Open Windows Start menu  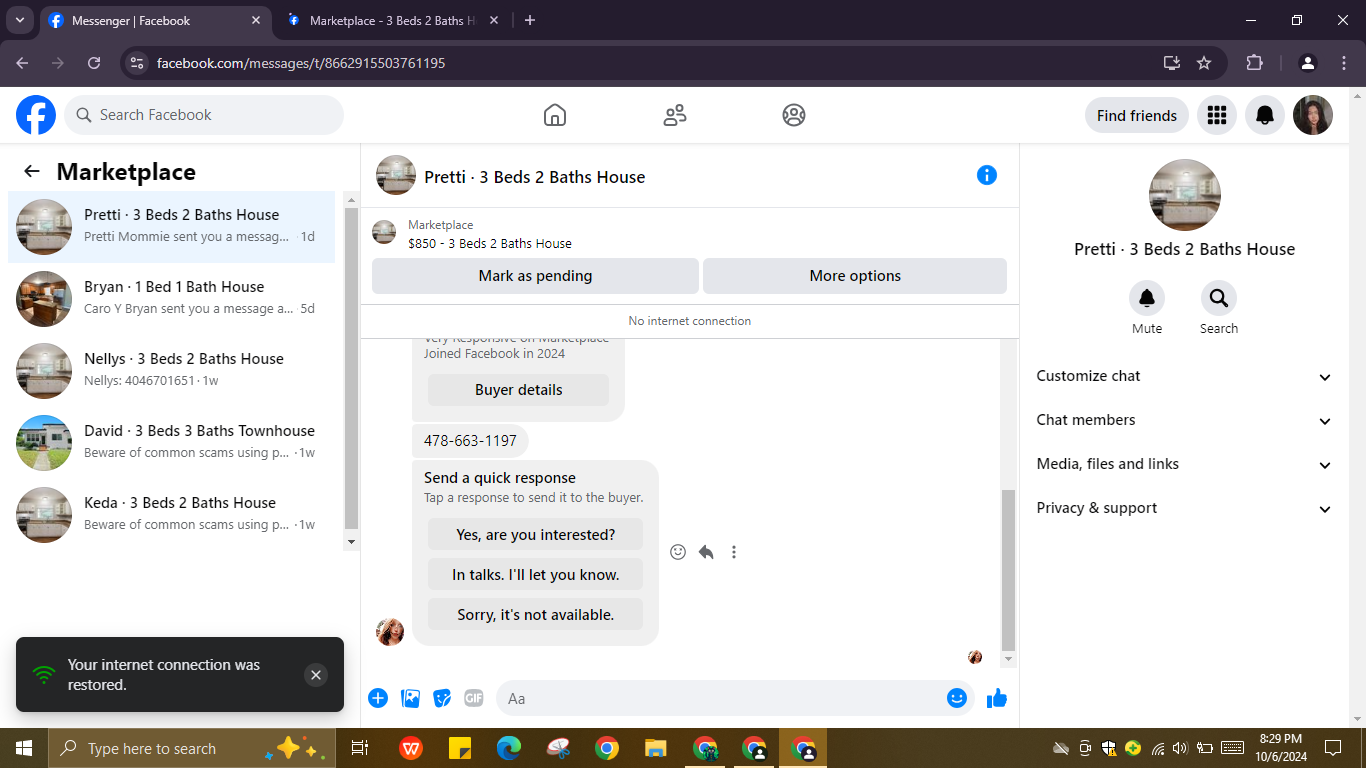[x=24, y=748]
